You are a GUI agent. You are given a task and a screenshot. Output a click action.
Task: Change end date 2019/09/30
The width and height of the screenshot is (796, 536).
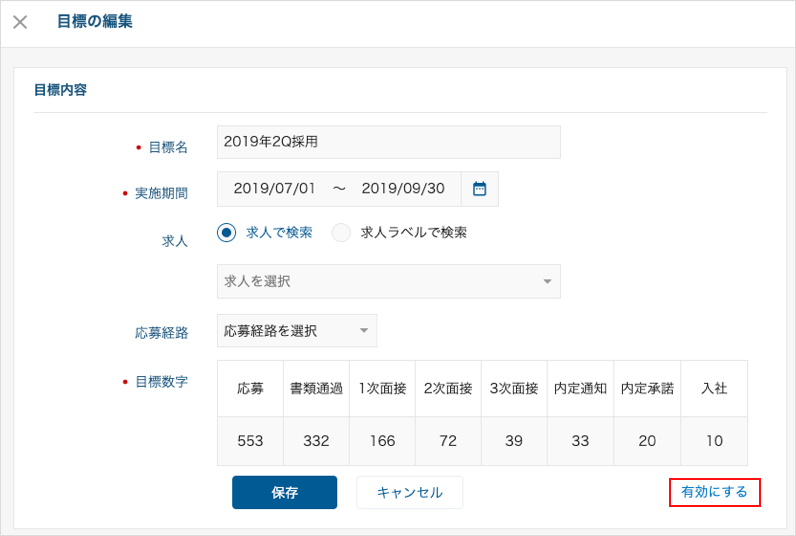pos(403,188)
